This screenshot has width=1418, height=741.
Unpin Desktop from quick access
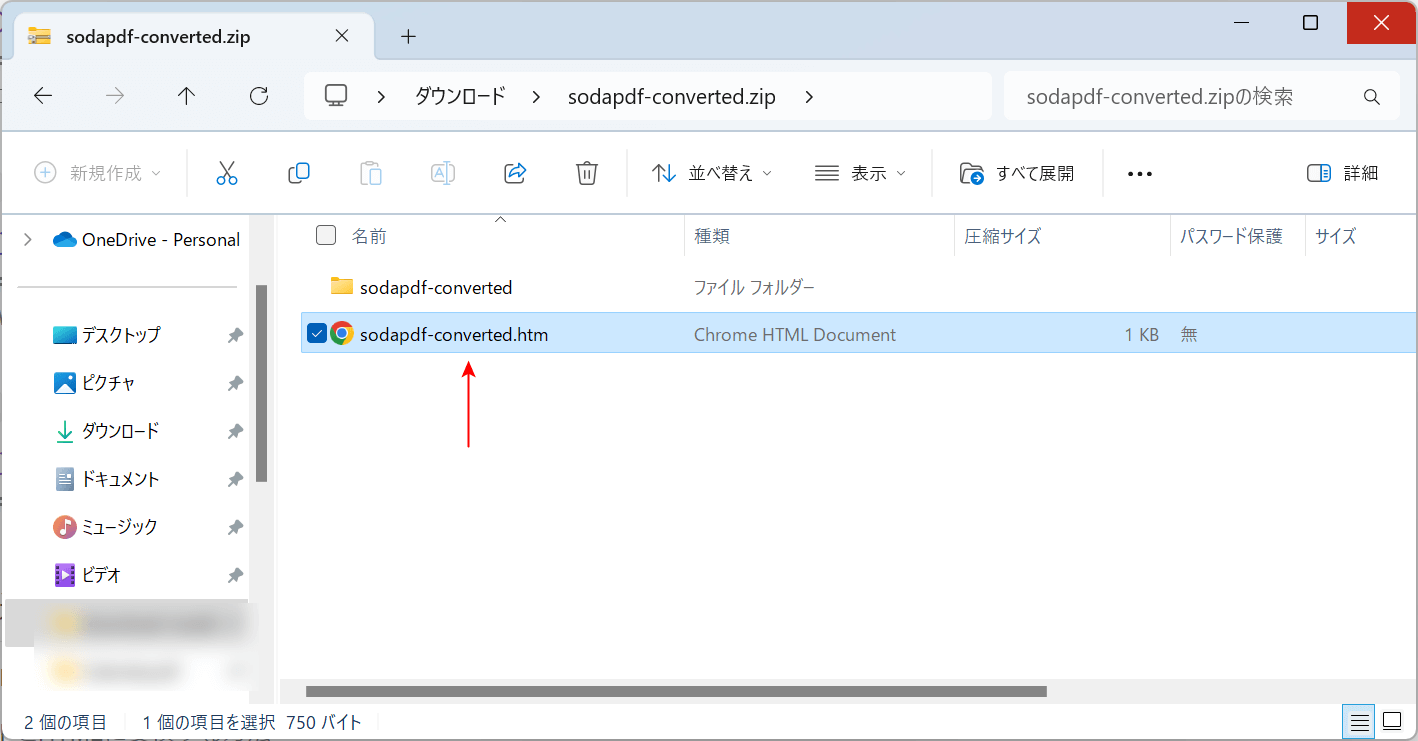click(235, 336)
